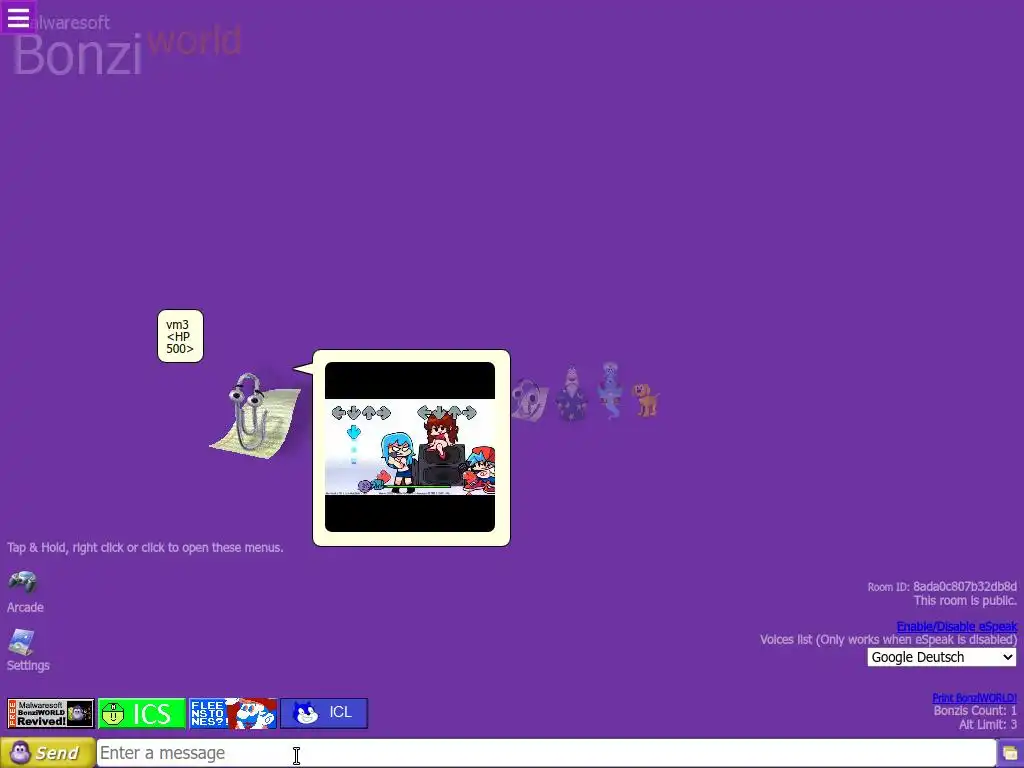Click the vm3 HP 500 name tag
This screenshot has height=768, width=1024.
click(x=180, y=336)
